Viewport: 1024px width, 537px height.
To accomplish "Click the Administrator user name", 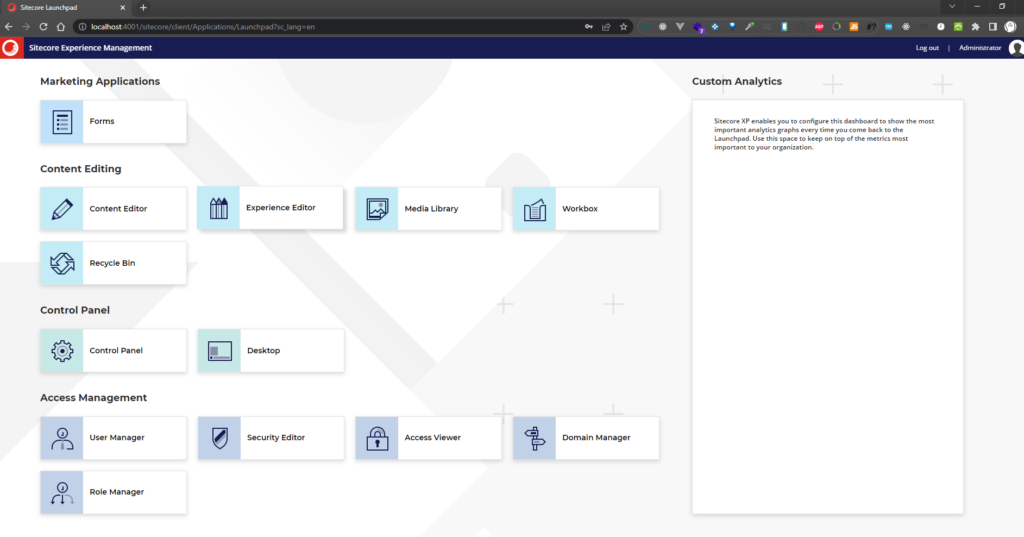I will pyautogui.click(x=979, y=48).
